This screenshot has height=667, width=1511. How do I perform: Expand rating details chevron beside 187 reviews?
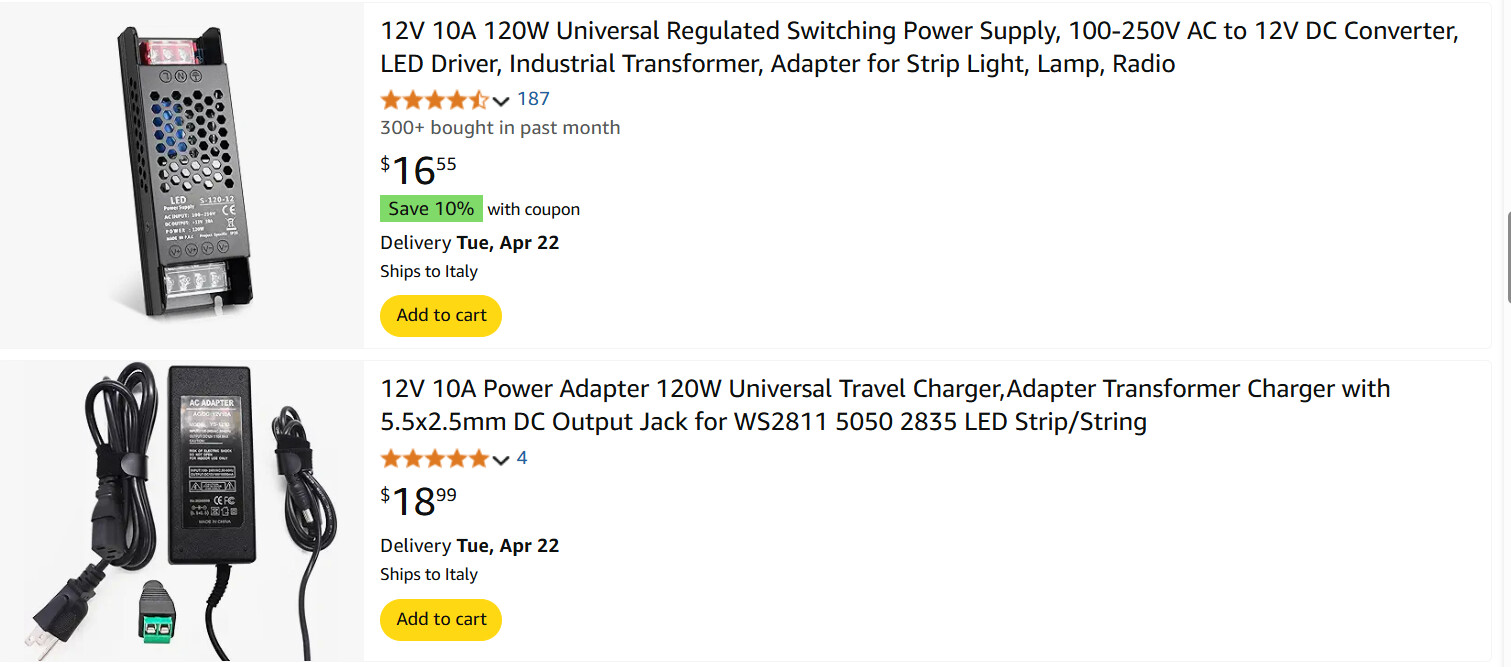pos(501,100)
